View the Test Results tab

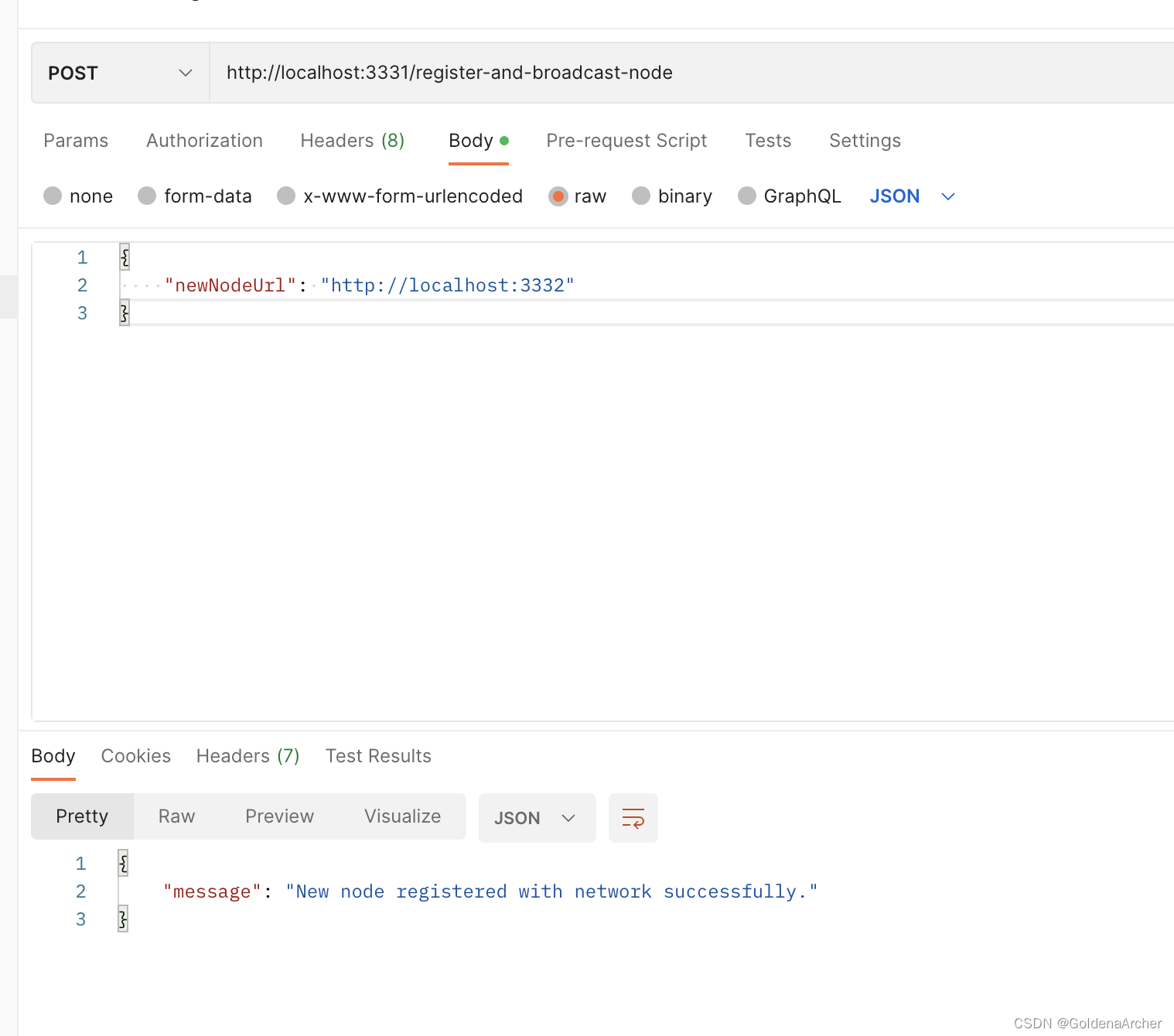tap(378, 756)
